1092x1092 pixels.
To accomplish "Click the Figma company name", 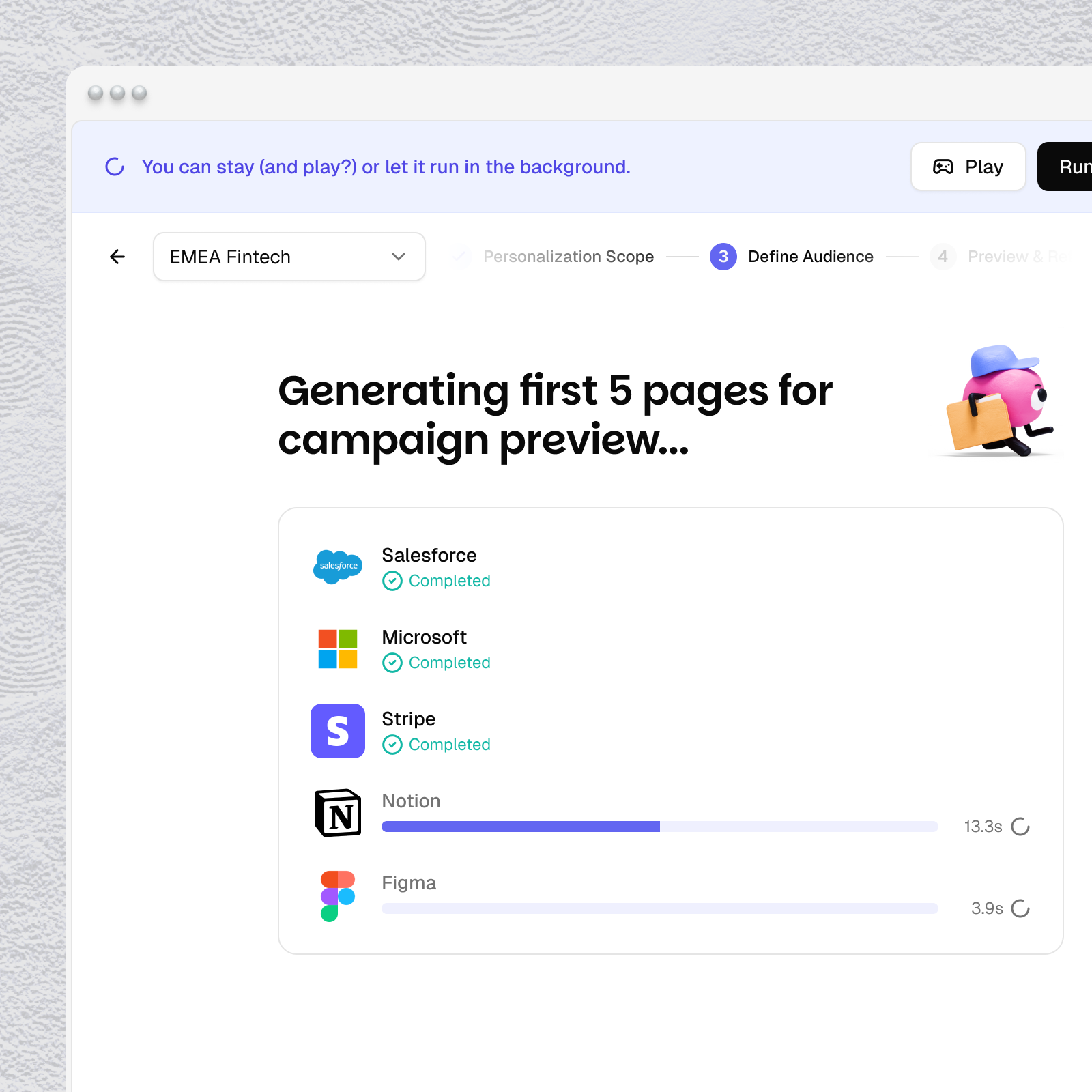I will [x=409, y=882].
